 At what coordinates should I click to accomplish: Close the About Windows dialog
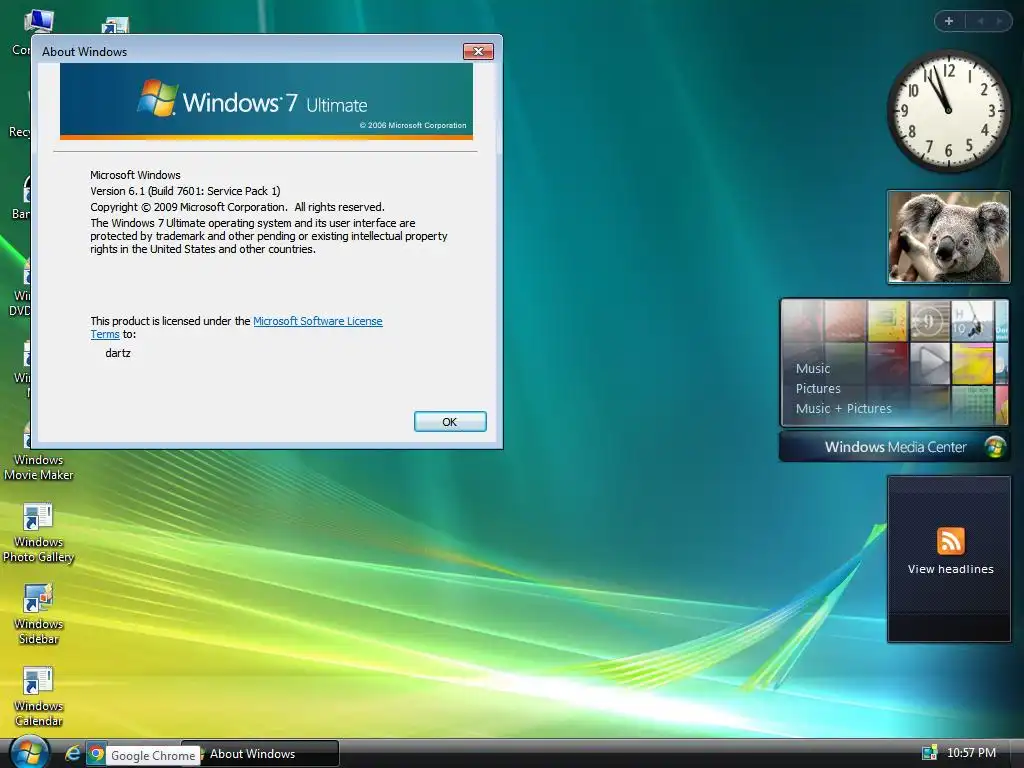coord(478,52)
